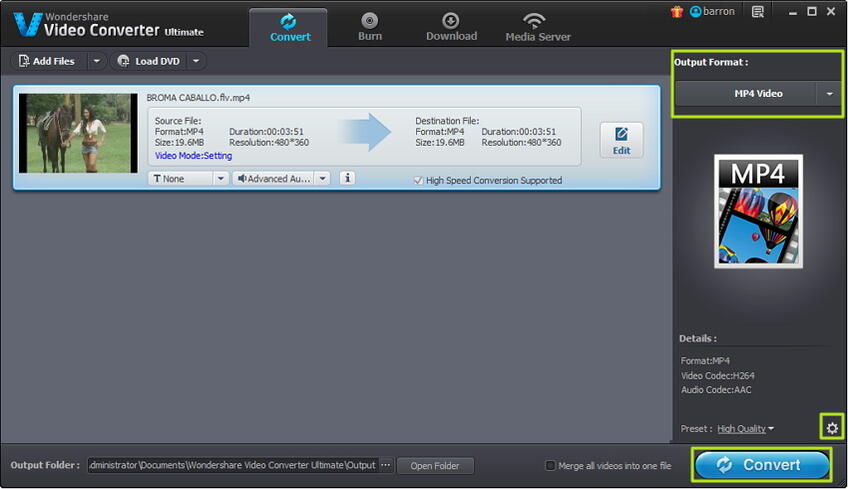Viewport: 848px width, 489px height.
Task: Expand output format dropdown arrow
Action: (x=829, y=94)
